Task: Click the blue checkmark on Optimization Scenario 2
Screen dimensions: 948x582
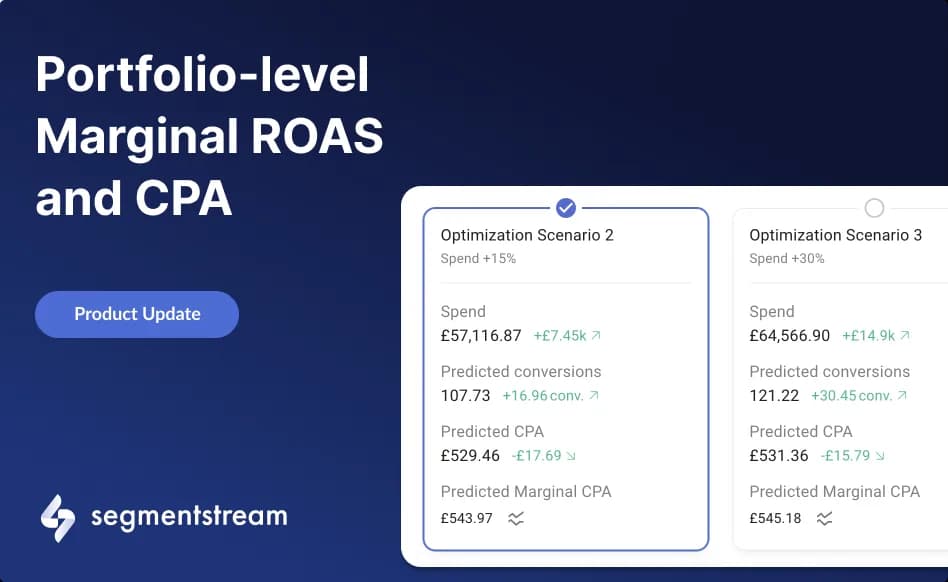Action: click(565, 208)
